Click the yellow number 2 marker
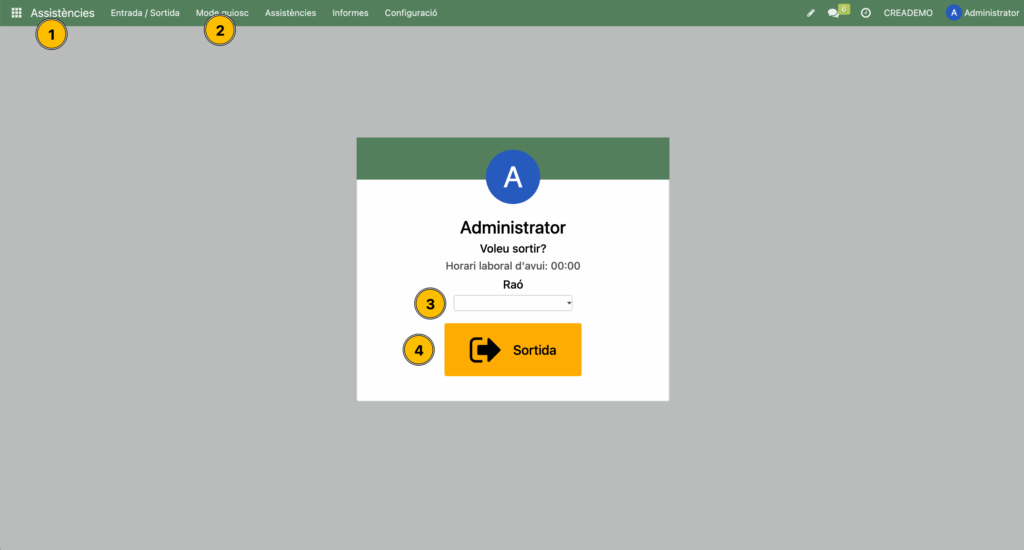 point(219,30)
